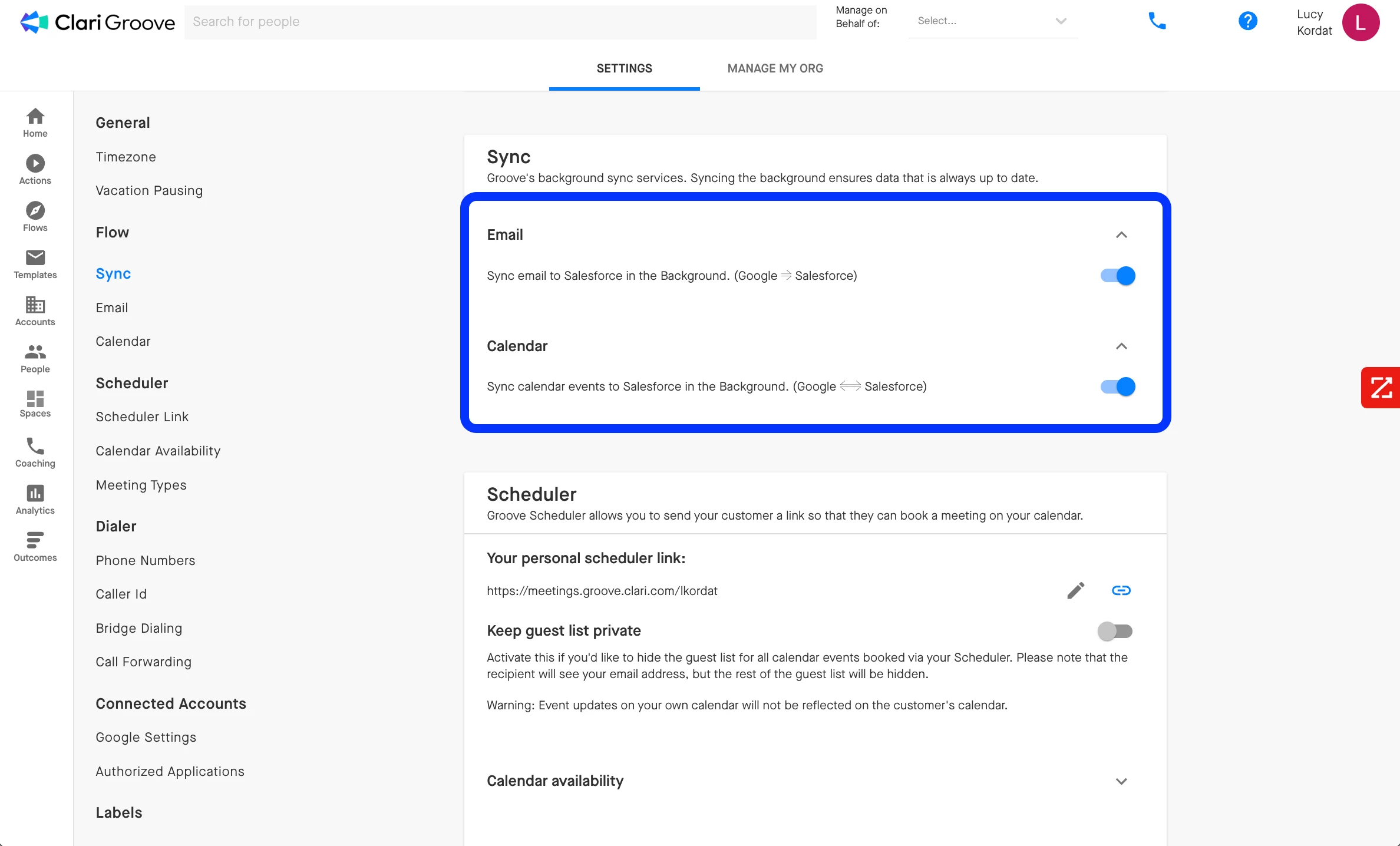Screen dimensions: 1400x846
Task: Select the Connected Accounts heading
Action: [x=170, y=703]
